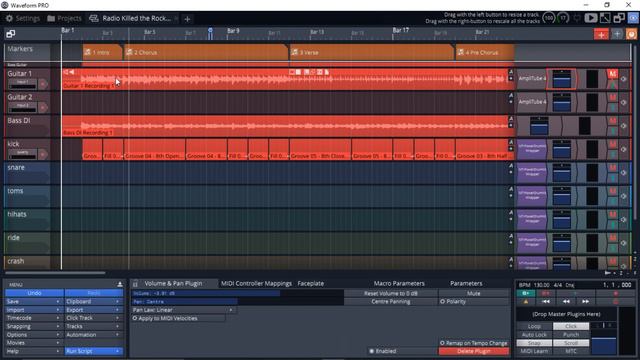640x360 pixels.
Task: Select the Volume & Pan Plugin tab
Action: pos(173,283)
